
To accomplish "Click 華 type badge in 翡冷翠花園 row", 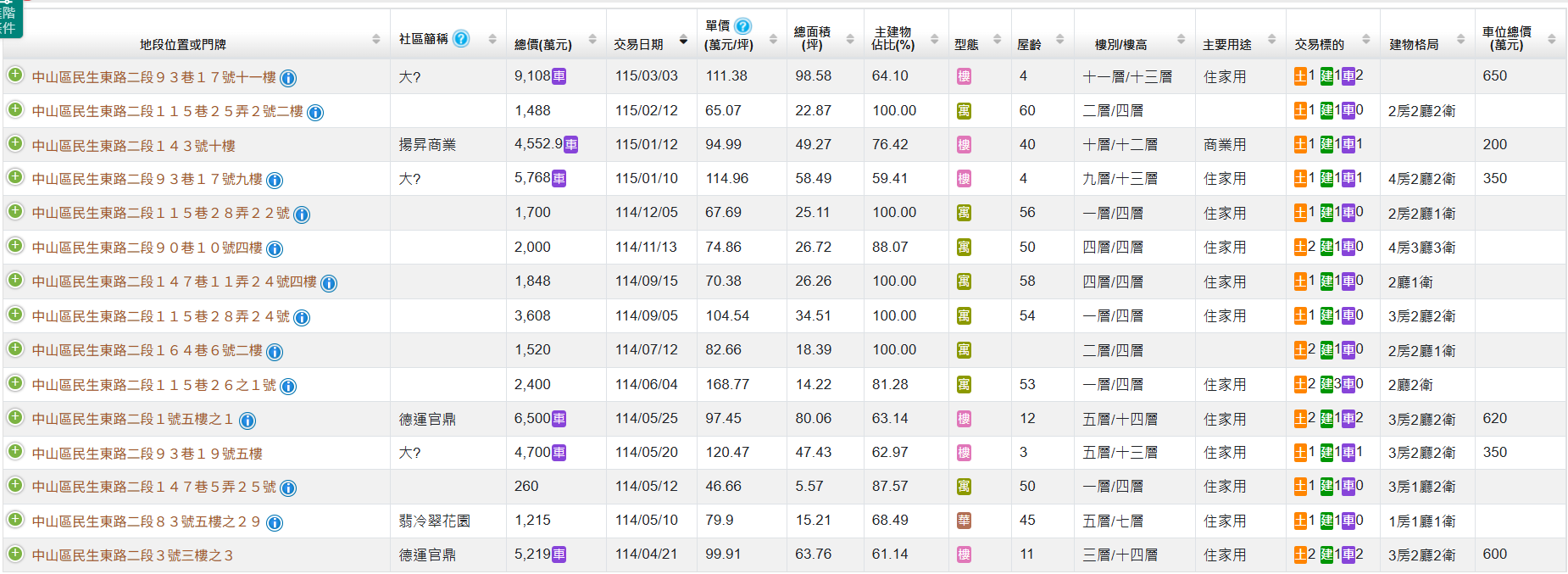I will [x=964, y=521].
